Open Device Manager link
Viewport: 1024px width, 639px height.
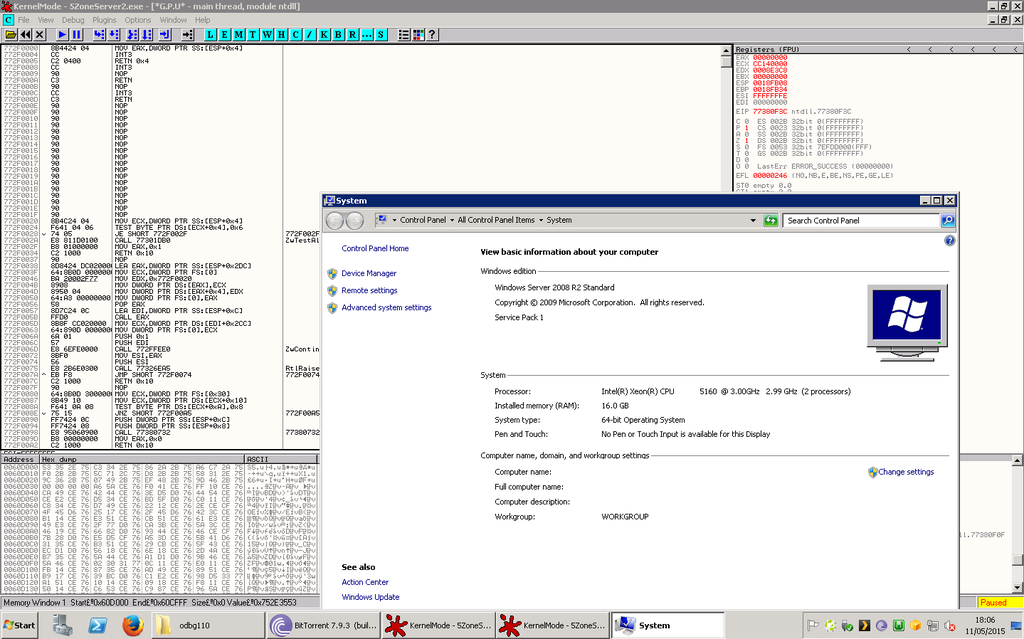click(x=368, y=273)
